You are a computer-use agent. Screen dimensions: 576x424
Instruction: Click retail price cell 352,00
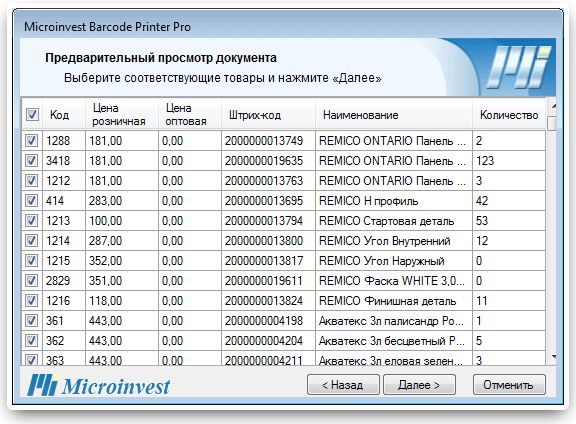pos(122,261)
